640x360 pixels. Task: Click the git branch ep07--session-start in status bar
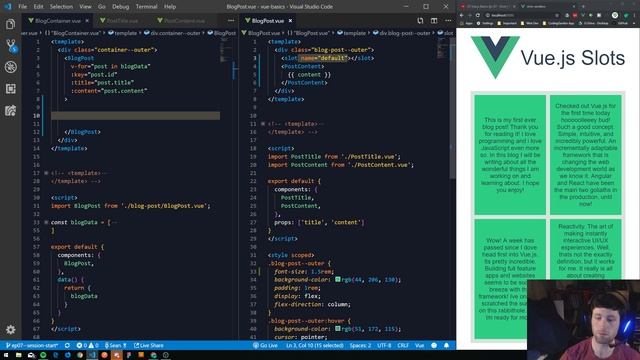[32, 345]
